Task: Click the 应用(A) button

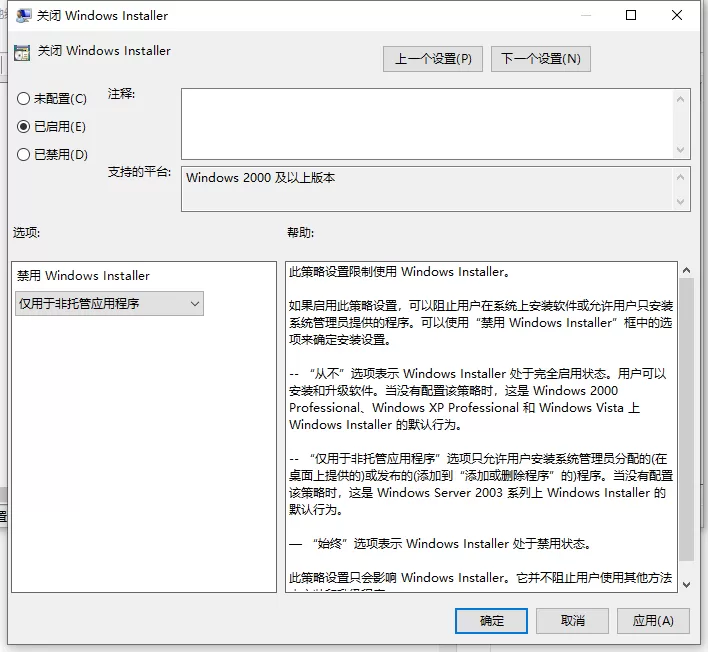Action: [653, 621]
